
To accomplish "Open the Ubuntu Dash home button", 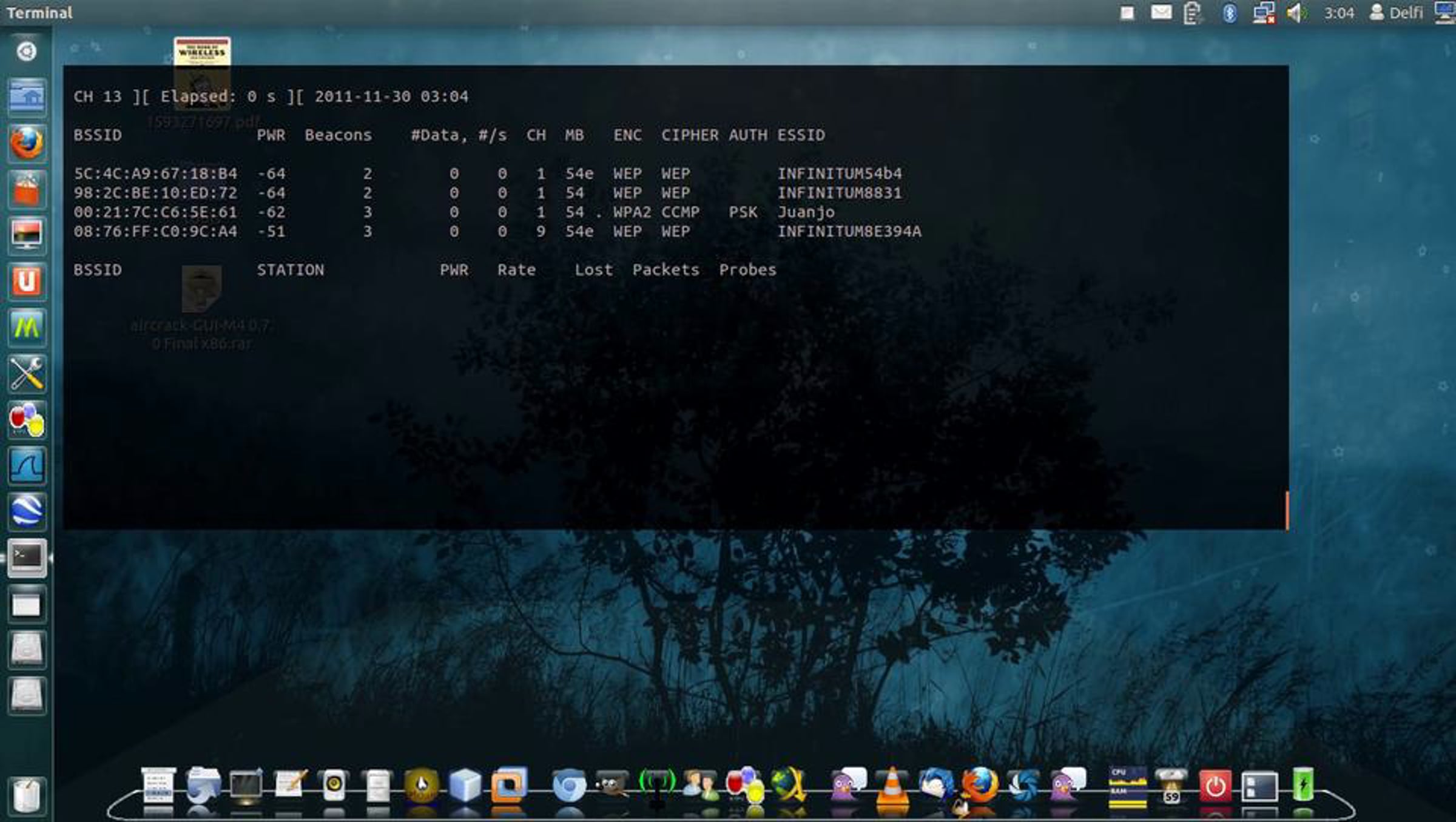I will tap(26, 52).
